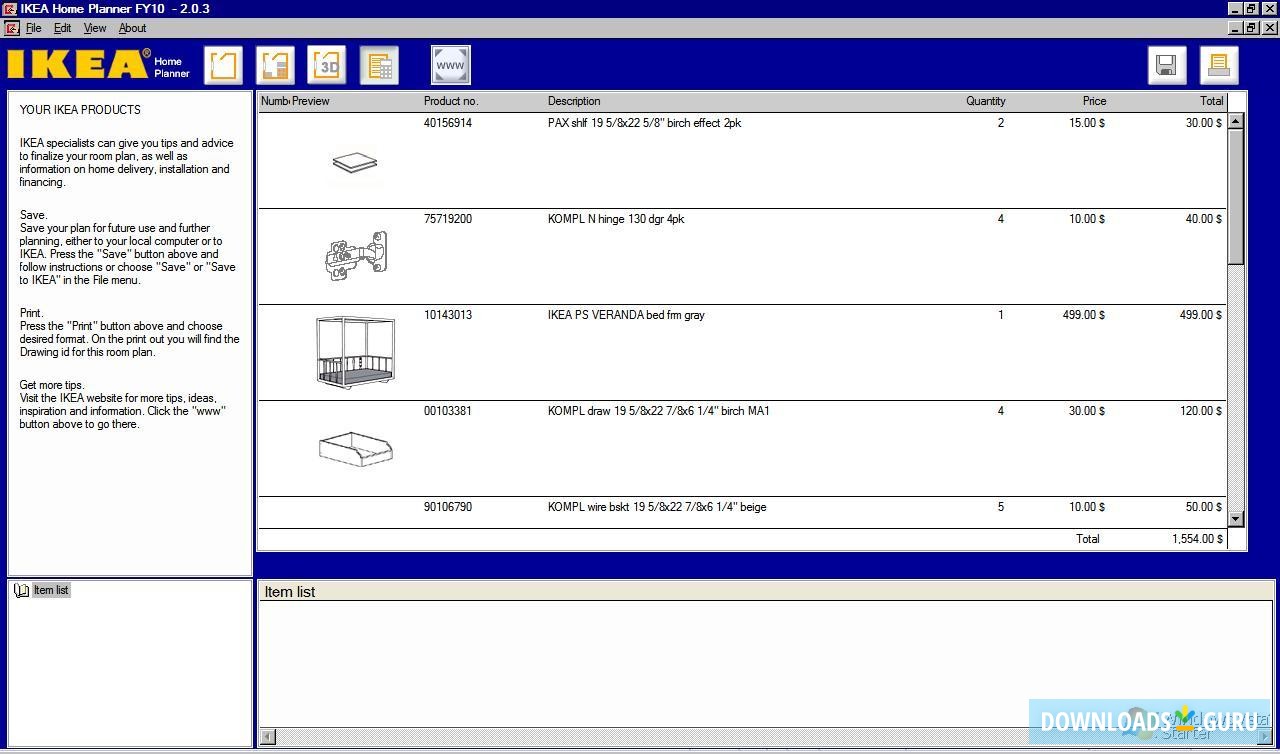Open the Edit menu
This screenshot has height=754, width=1280.
[62, 27]
